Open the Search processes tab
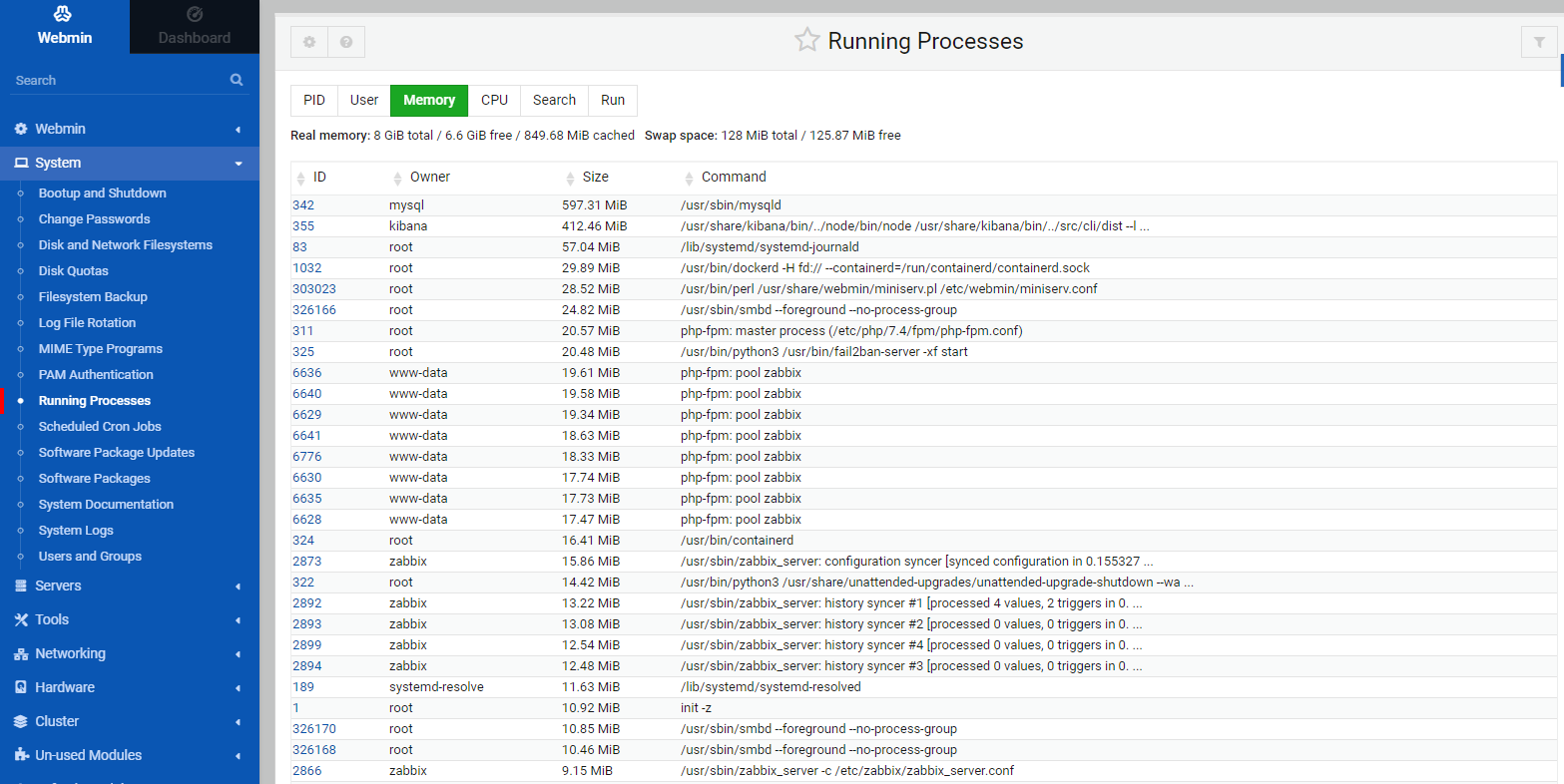The height and width of the screenshot is (784, 1564). (x=554, y=100)
